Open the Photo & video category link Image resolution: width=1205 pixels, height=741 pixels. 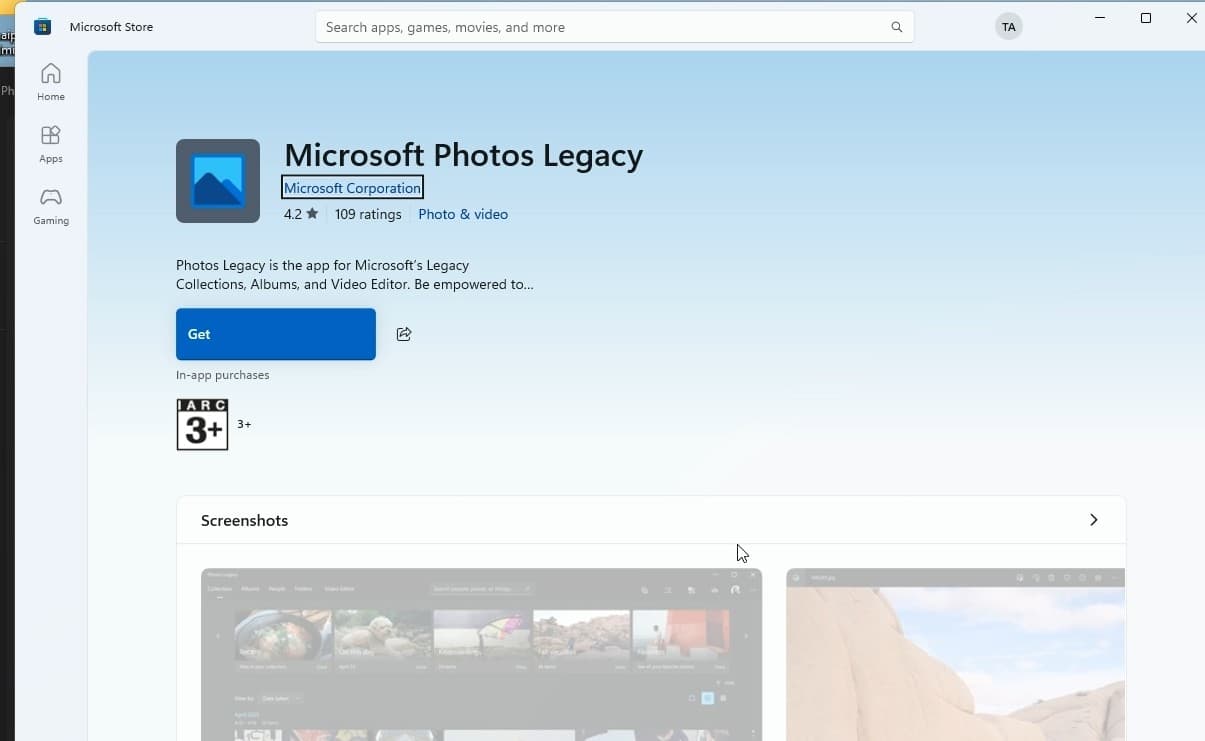463,214
